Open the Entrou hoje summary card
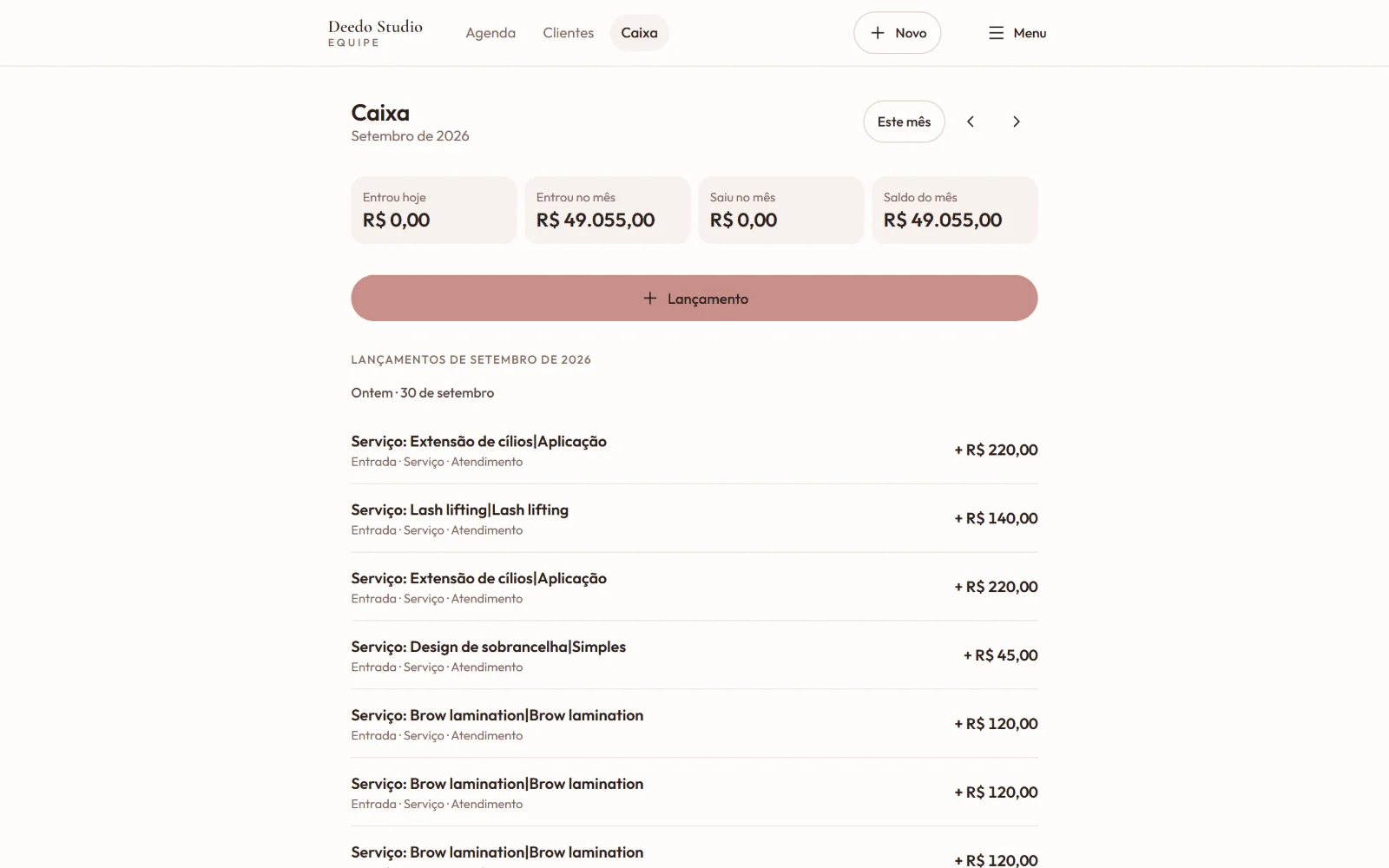The image size is (1389, 868). coord(434,210)
